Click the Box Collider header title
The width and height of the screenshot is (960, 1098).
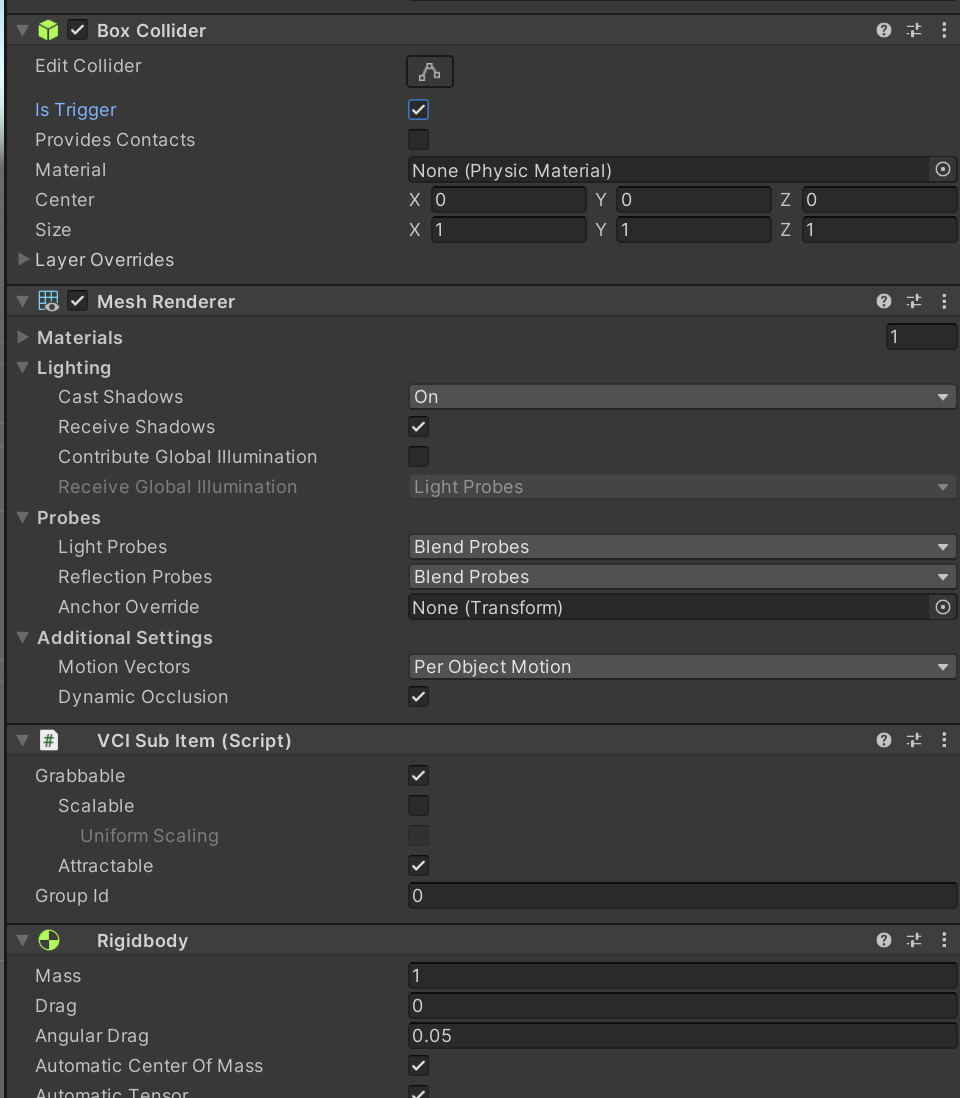point(151,31)
